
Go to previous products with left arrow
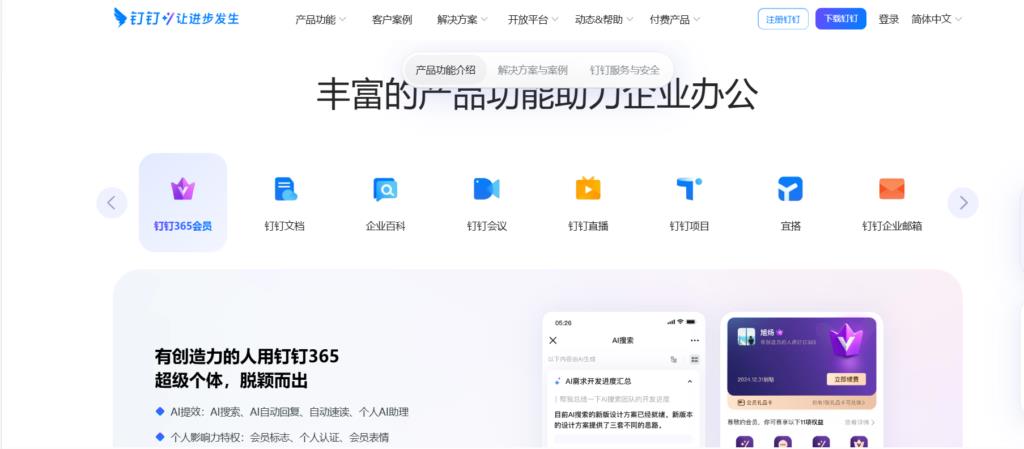[112, 203]
